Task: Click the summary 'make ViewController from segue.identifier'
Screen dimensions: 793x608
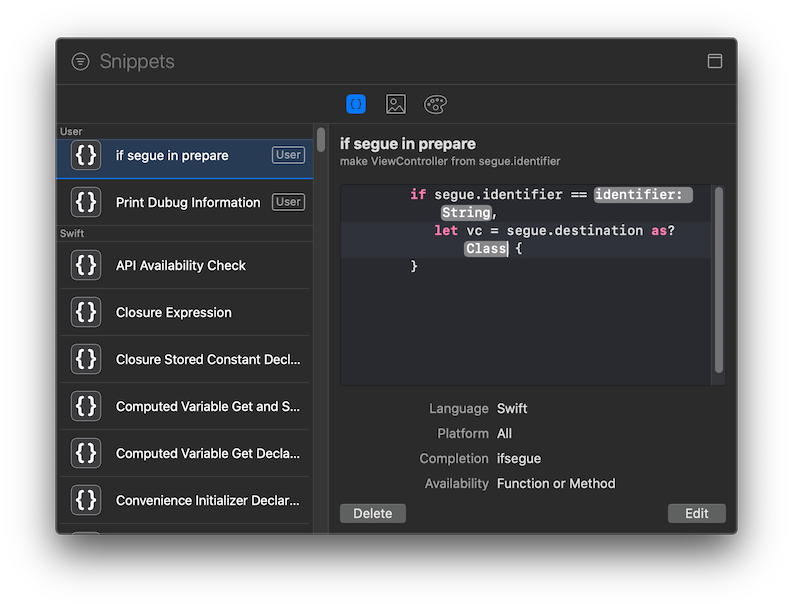Action: 450,161
